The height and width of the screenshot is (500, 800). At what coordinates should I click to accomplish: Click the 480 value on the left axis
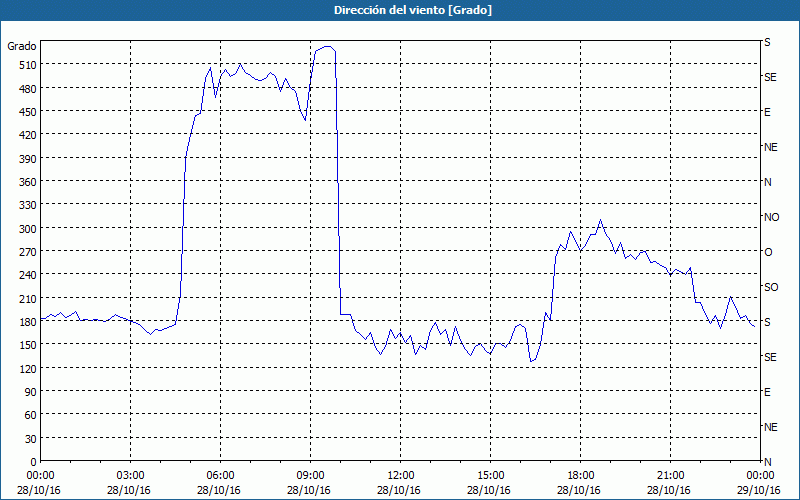28,89
